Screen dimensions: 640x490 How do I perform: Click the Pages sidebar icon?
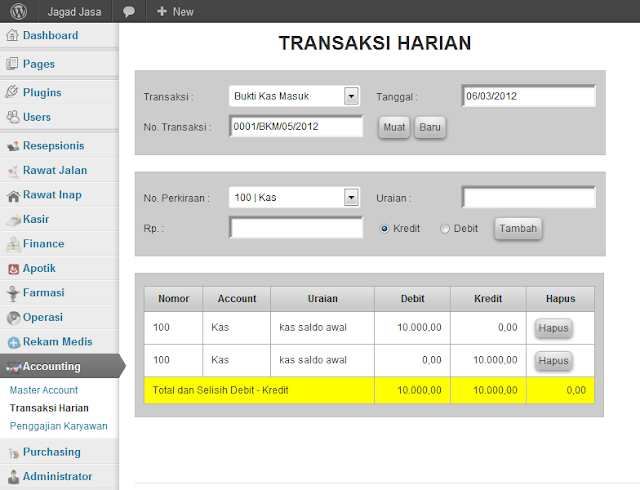coord(12,64)
